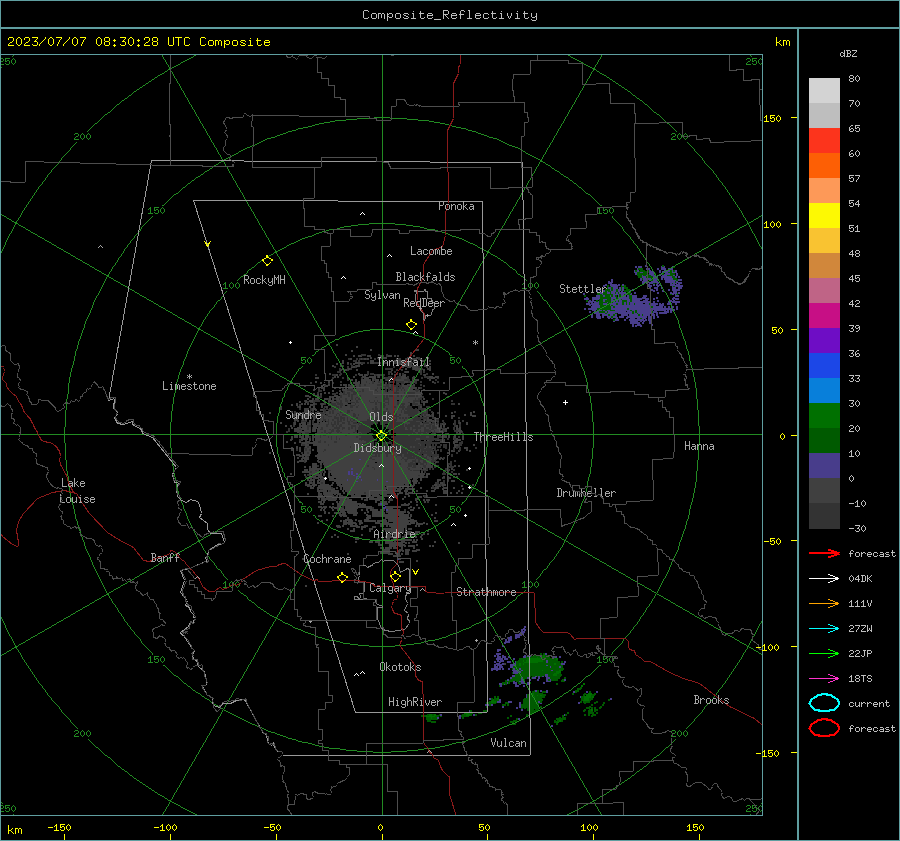This screenshot has width=900, height=841.
Task: Click the red forecast arrow in the legend
Action: point(824,553)
